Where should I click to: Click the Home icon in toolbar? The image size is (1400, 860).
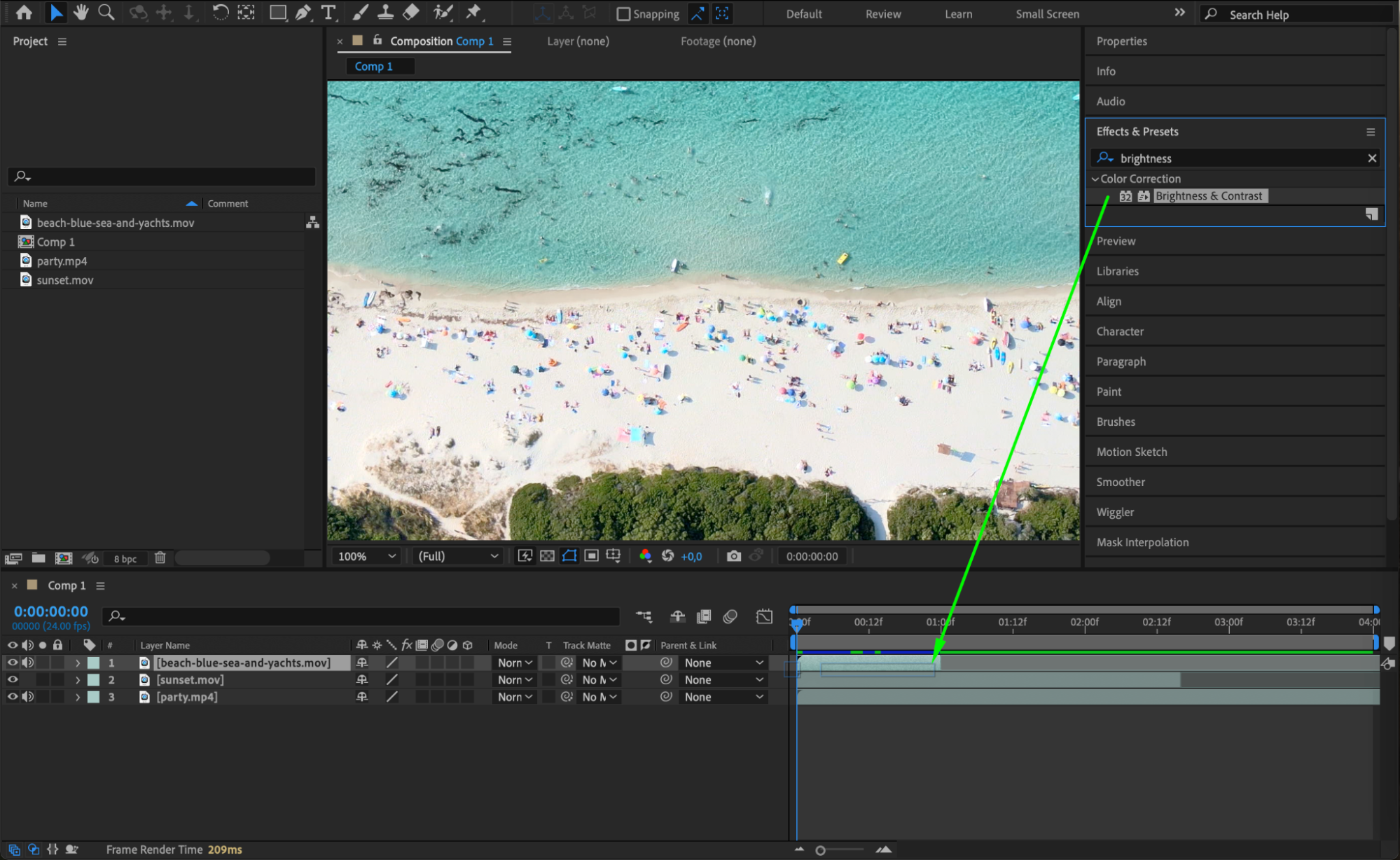point(24,13)
